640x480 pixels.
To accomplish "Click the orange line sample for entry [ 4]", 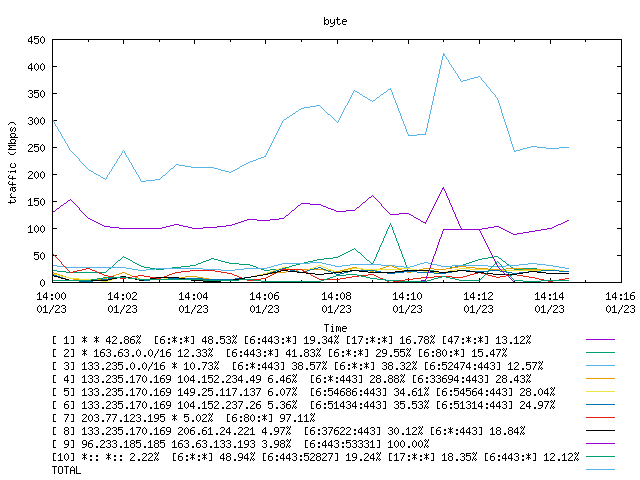I will (600, 379).
